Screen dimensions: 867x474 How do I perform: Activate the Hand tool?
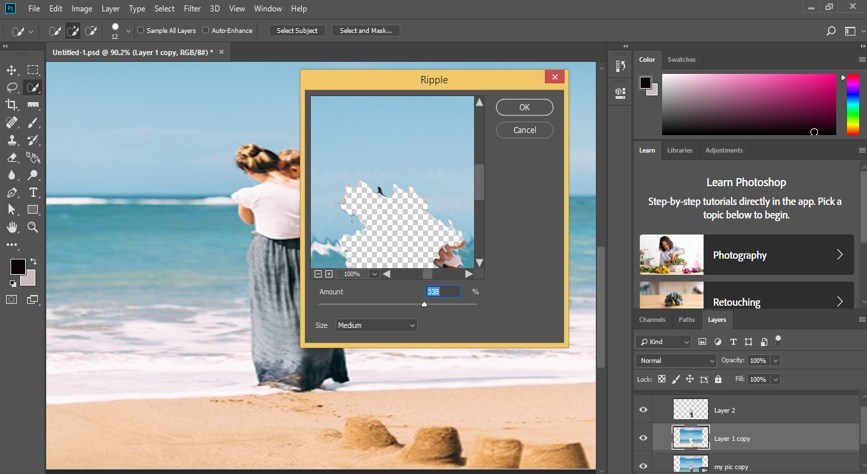click(x=12, y=227)
